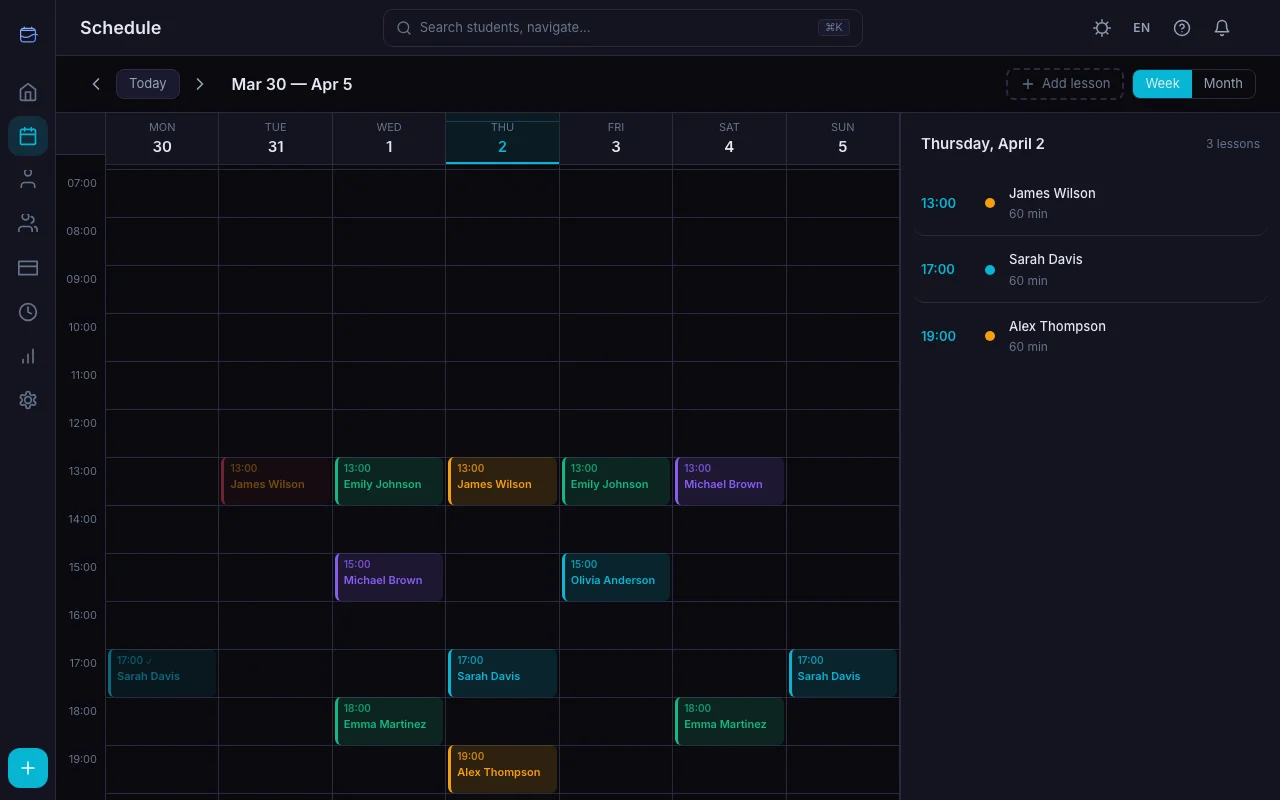Open Wednesday 15:00 Michael Brown lesson

point(389,577)
